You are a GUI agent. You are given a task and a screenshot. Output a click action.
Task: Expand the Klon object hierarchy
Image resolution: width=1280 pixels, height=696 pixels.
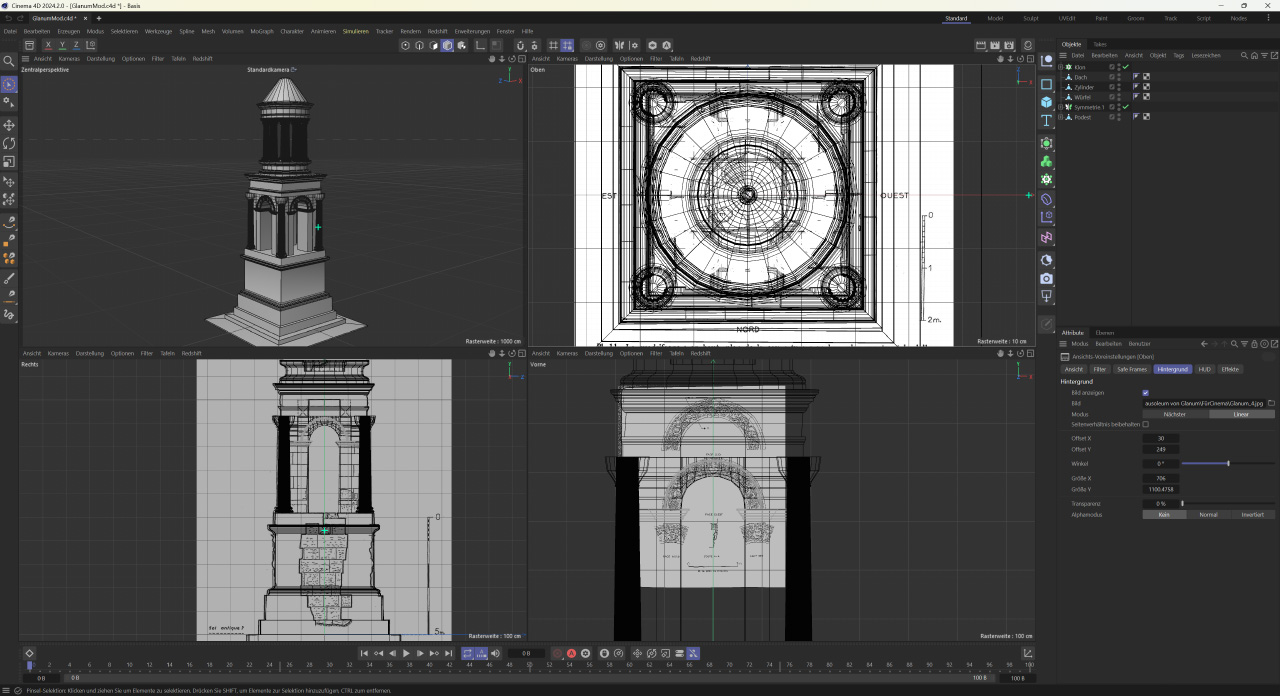pos(1061,67)
